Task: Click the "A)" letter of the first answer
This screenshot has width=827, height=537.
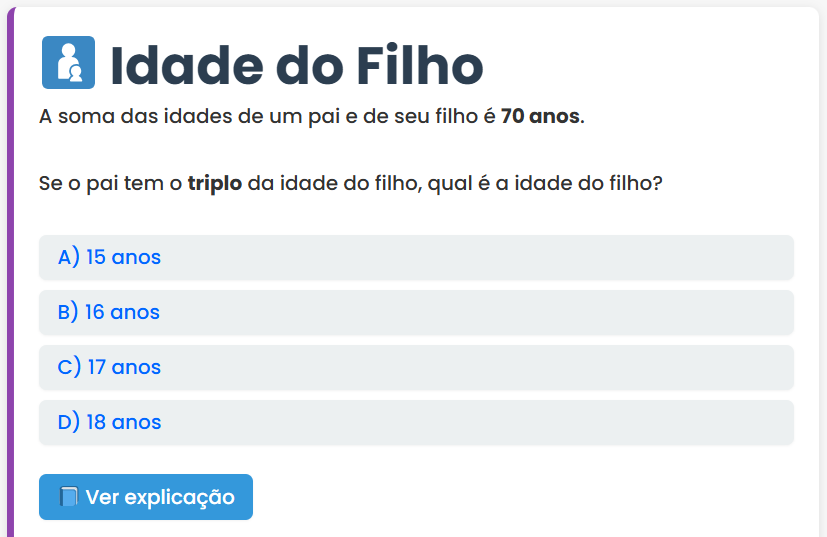Action: pos(68,257)
